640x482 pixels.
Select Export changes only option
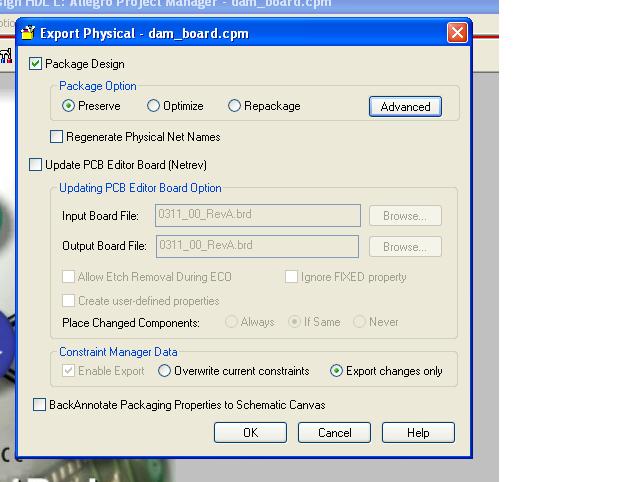click(337, 371)
